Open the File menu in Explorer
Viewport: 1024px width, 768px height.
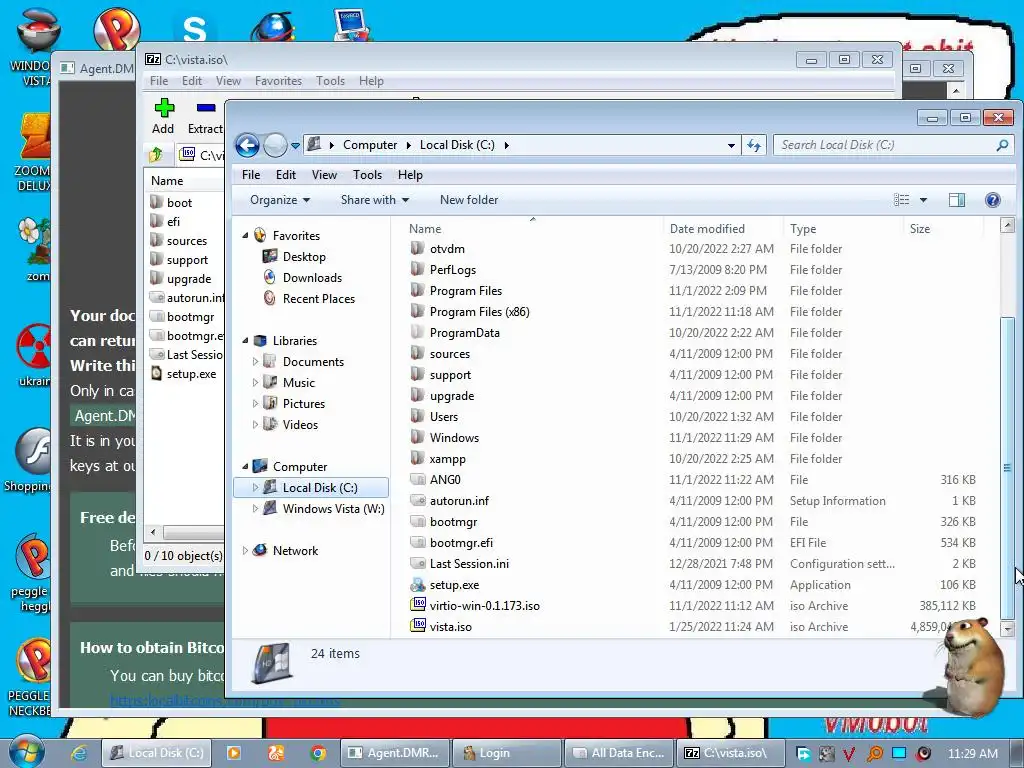(251, 175)
